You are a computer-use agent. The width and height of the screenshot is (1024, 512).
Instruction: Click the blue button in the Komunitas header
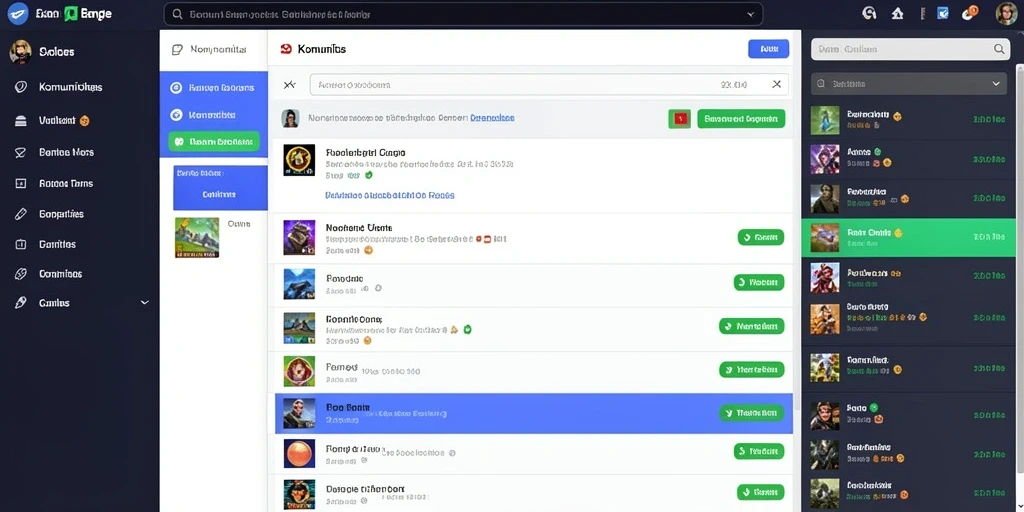(769, 48)
